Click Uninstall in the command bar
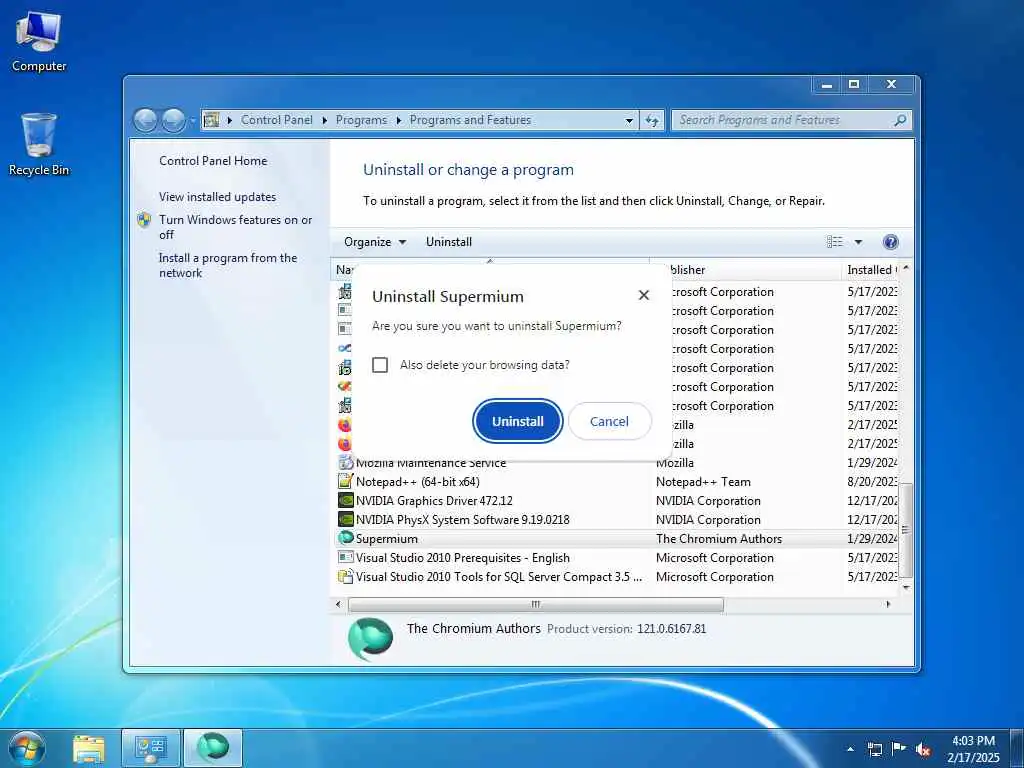 pos(449,242)
